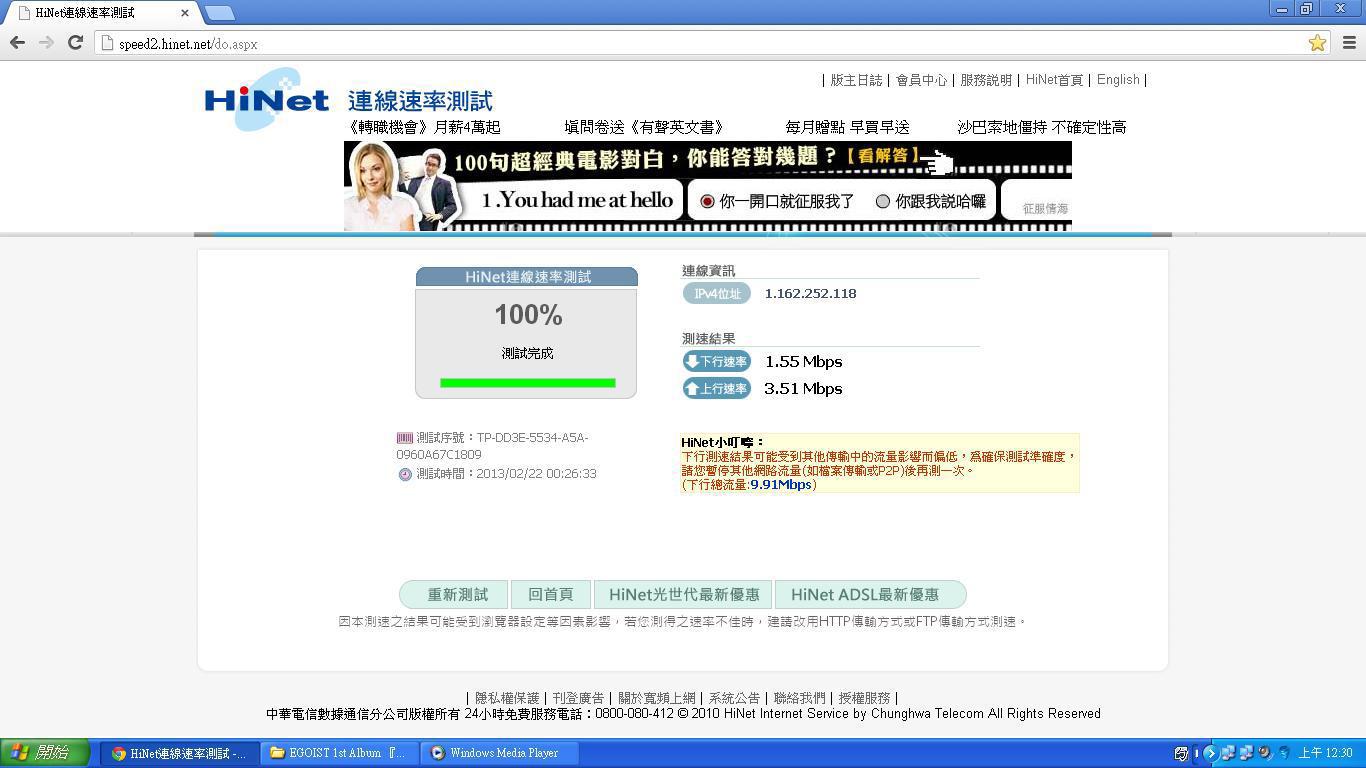Click the barcode icon beside 測試序號

pos(405,438)
